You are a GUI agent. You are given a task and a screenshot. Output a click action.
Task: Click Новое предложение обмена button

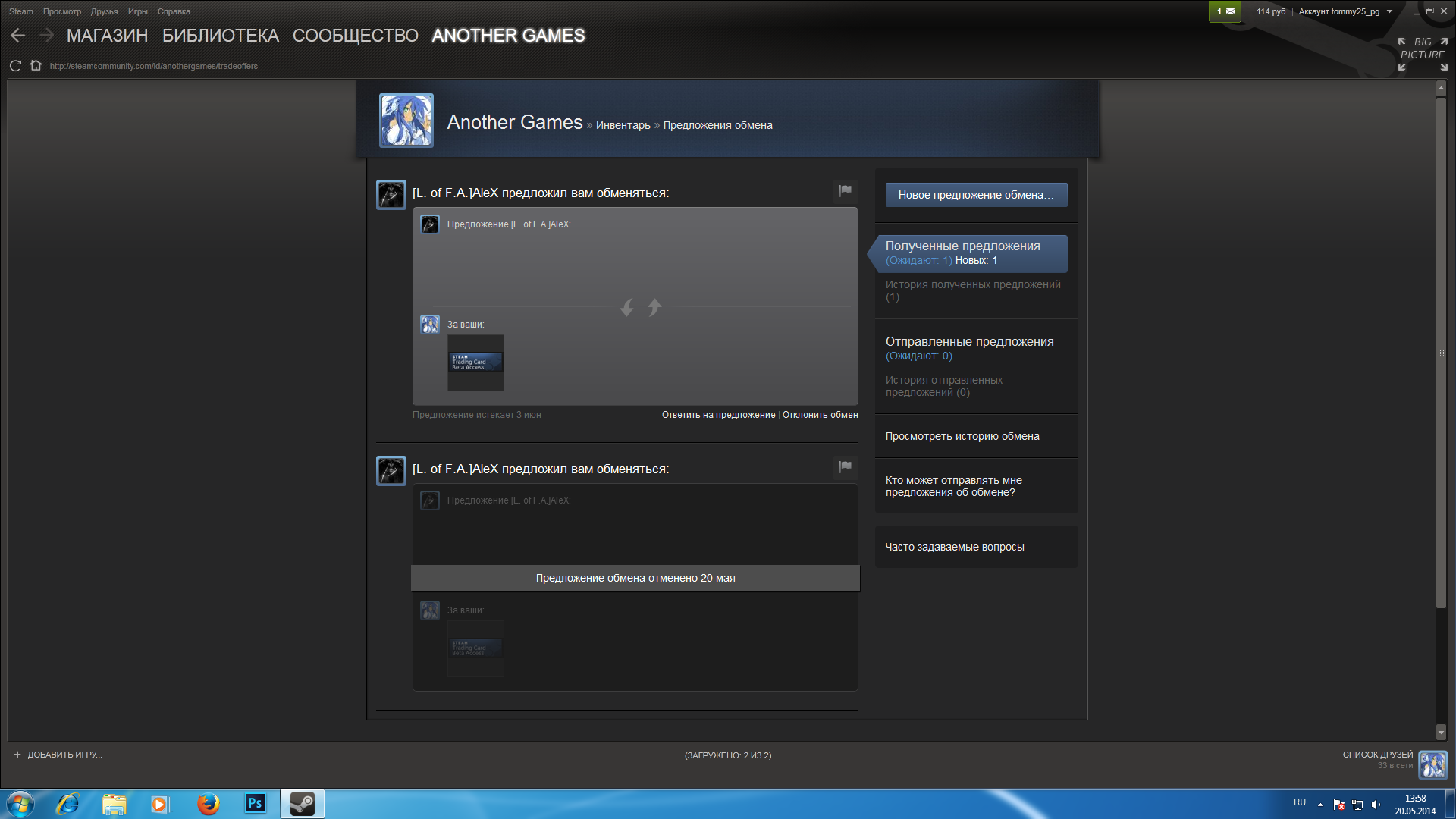(977, 195)
